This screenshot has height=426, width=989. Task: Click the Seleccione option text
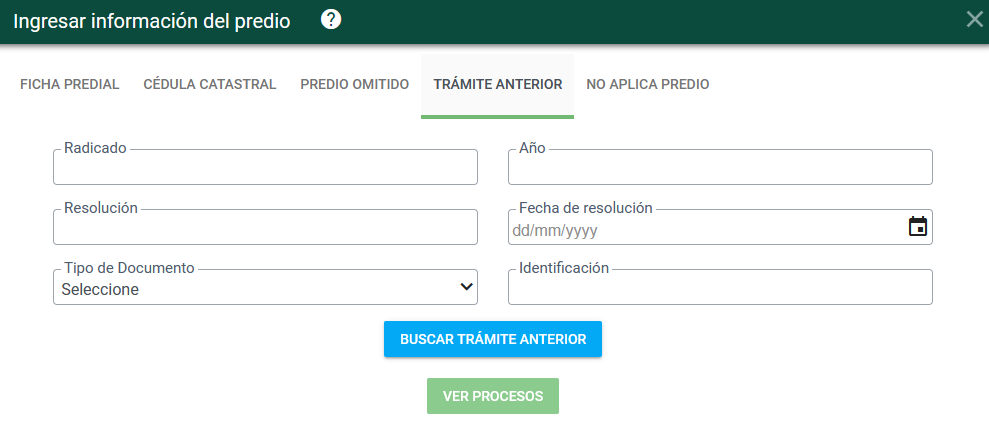[100, 290]
